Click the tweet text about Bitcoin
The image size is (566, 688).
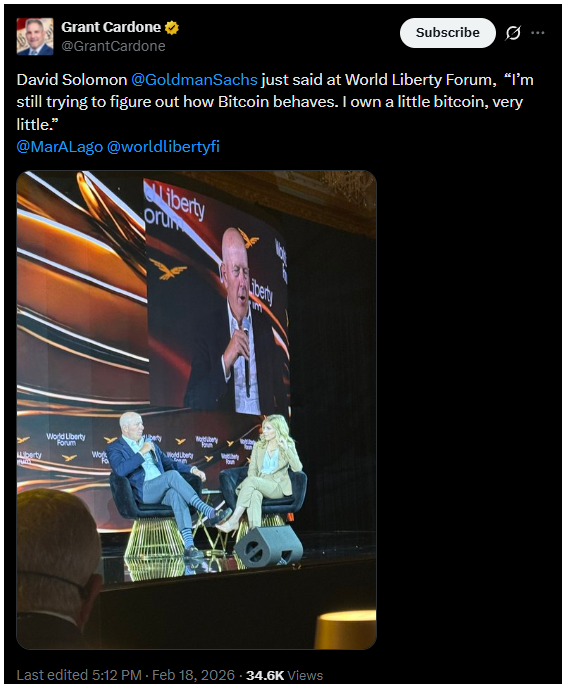pos(275,102)
